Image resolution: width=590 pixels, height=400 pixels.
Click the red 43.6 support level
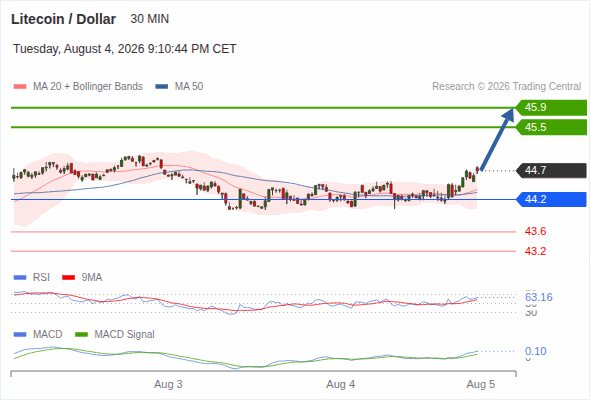pos(535,231)
